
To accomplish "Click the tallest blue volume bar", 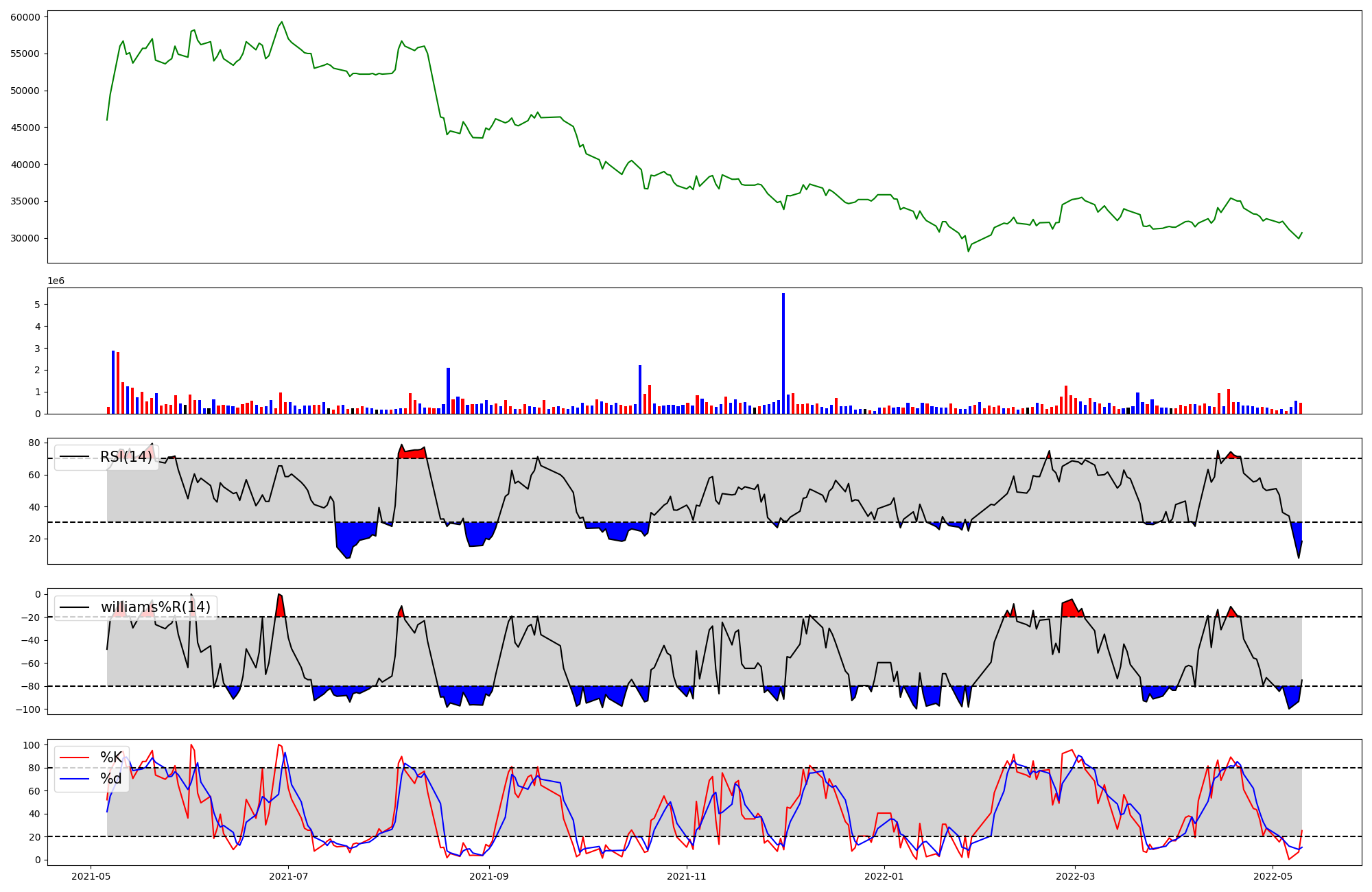I will click(783, 353).
